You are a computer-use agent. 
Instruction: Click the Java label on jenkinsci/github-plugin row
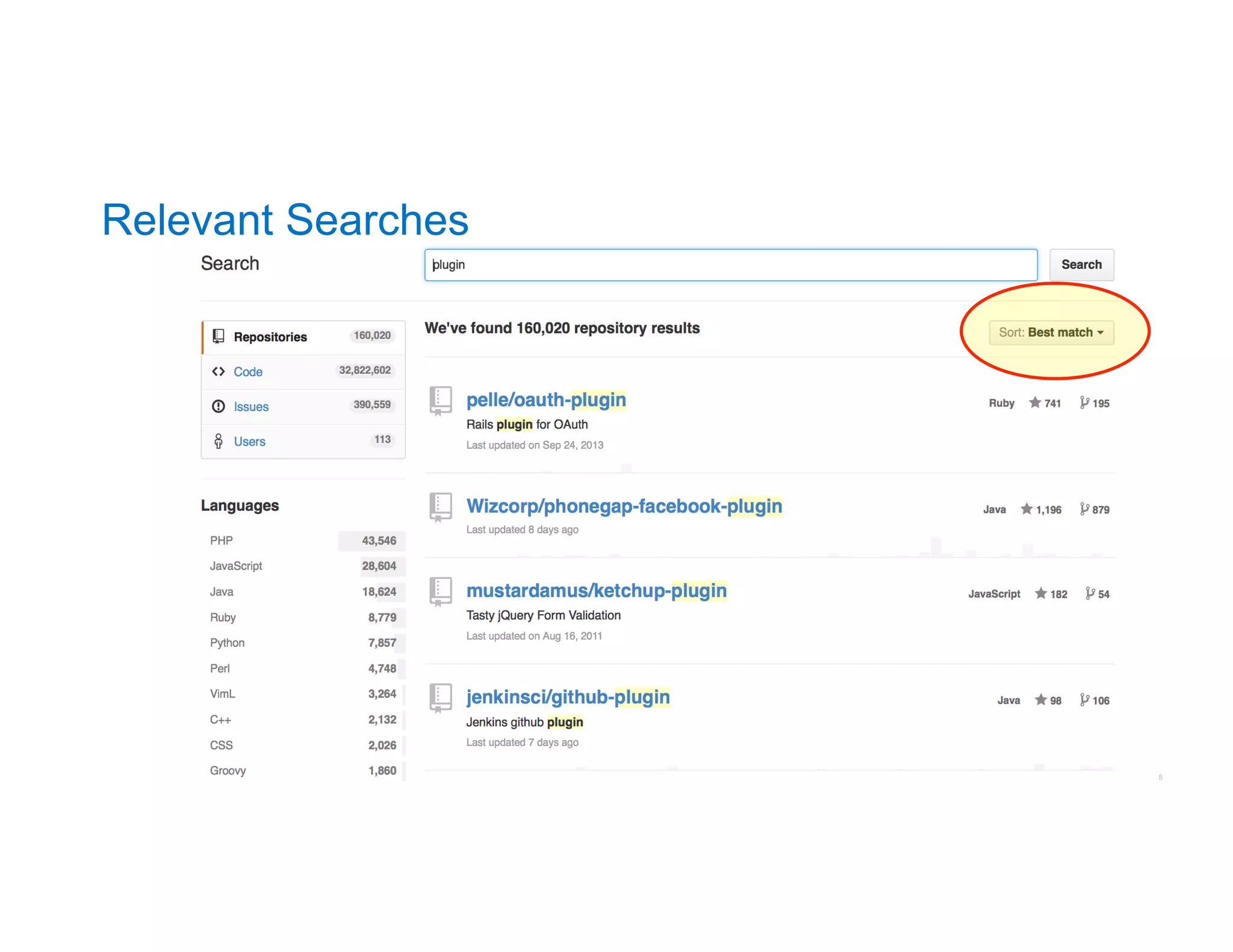click(1008, 700)
